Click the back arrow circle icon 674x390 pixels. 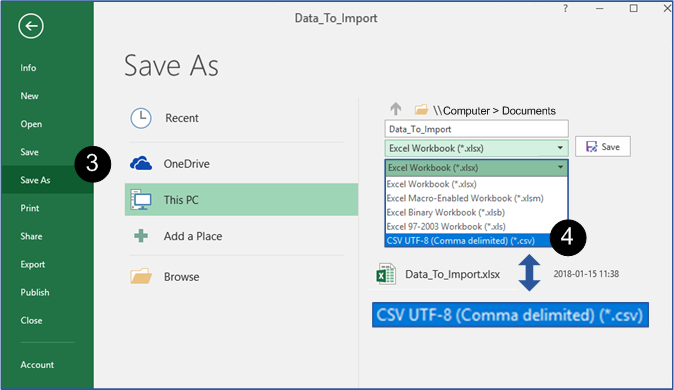[x=31, y=26]
